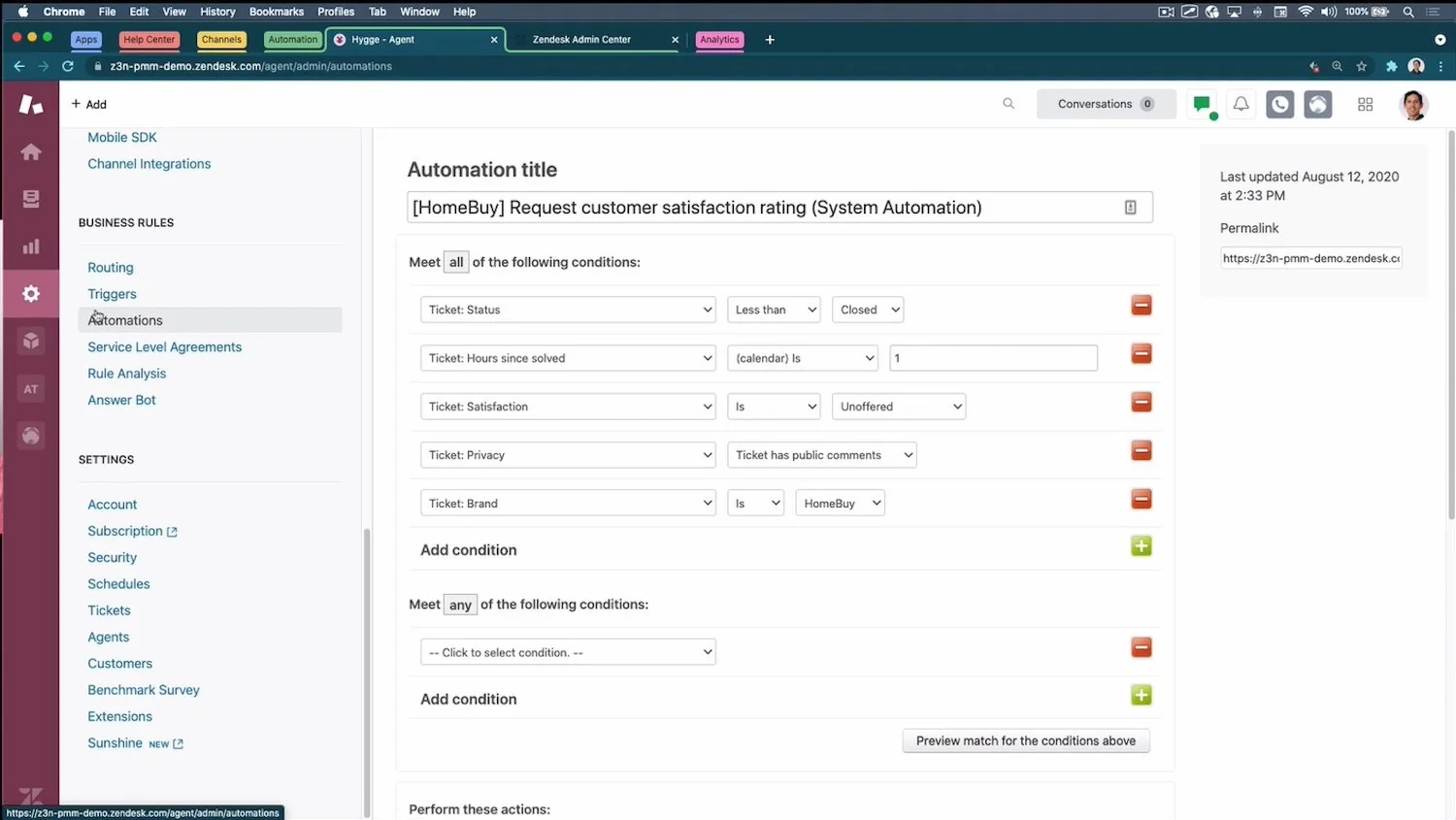Image resolution: width=1456 pixels, height=820 pixels.
Task: Click the Admin gear sidebar icon
Action: pos(31,294)
